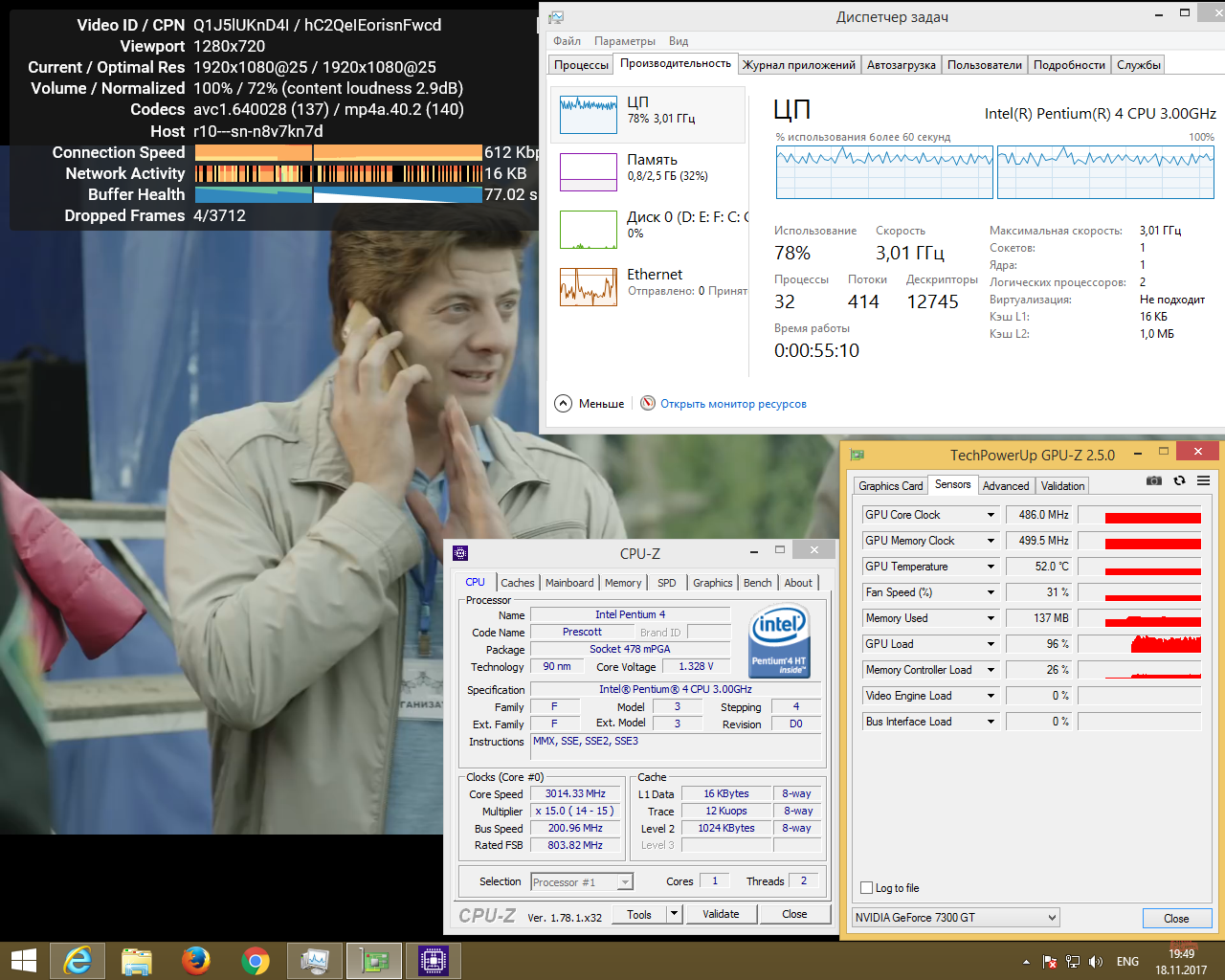Open Internet Explorer in the taskbar
Image resolution: width=1225 pixels, height=980 pixels.
tap(78, 960)
